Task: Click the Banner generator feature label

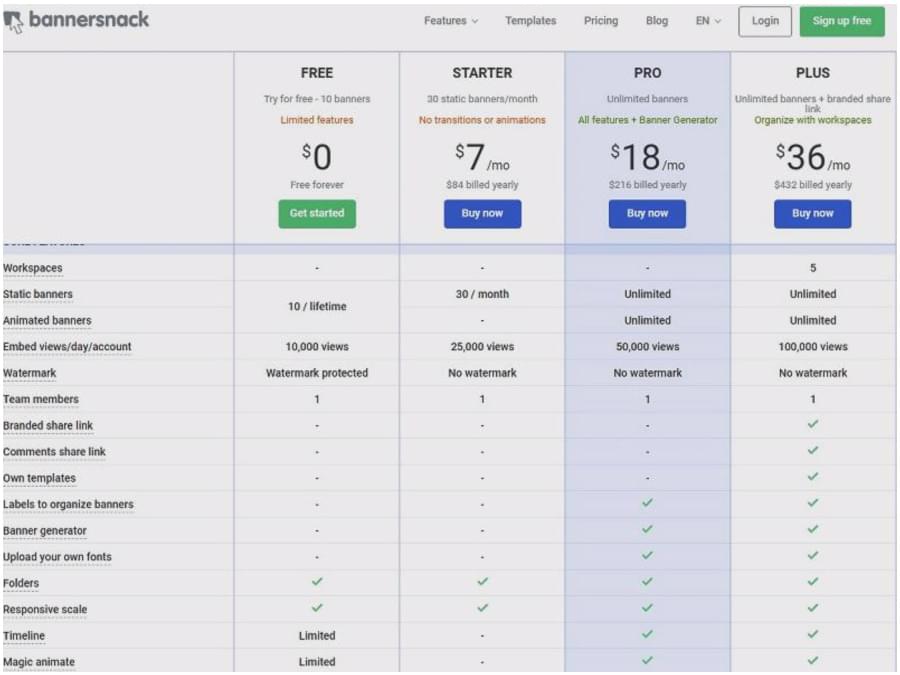Action: click(45, 531)
